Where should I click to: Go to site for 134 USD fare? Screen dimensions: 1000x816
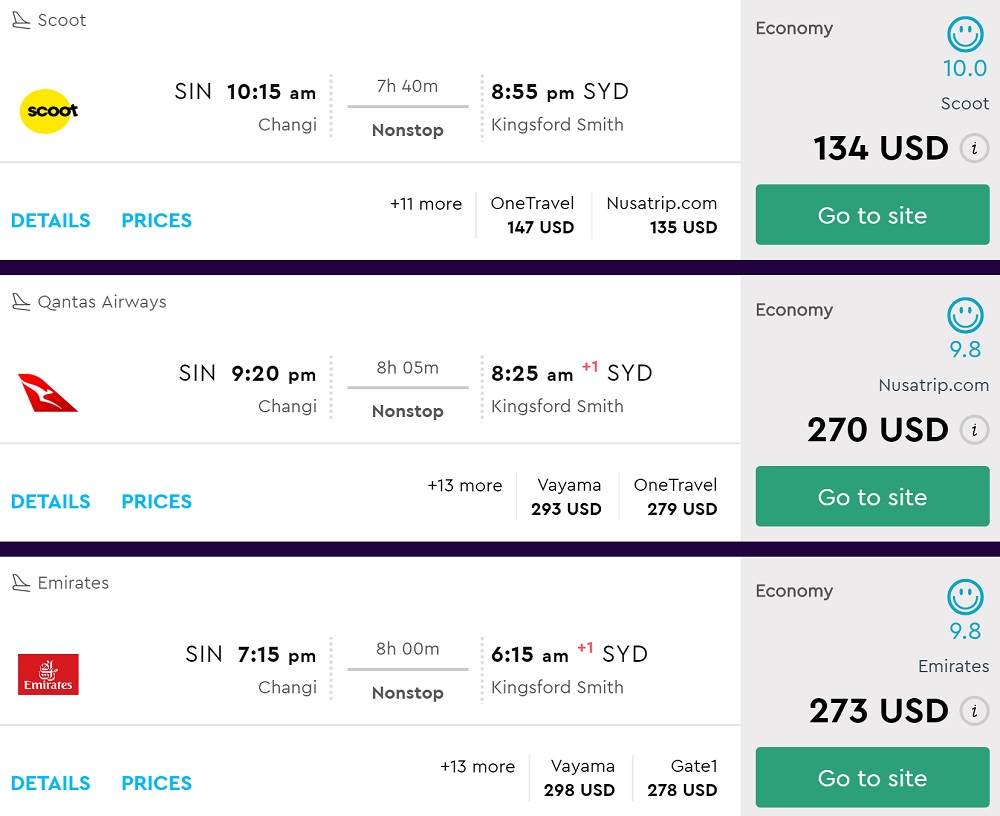(x=872, y=215)
